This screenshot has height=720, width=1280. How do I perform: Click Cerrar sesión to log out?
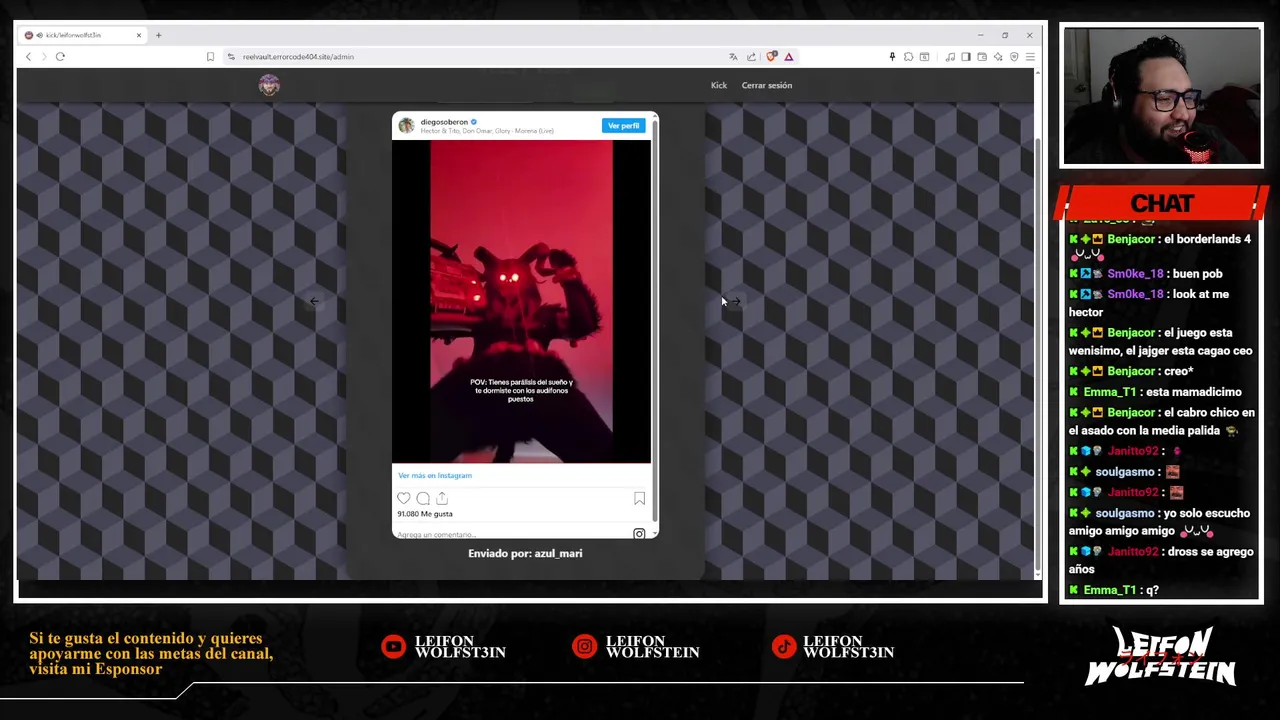(x=767, y=85)
